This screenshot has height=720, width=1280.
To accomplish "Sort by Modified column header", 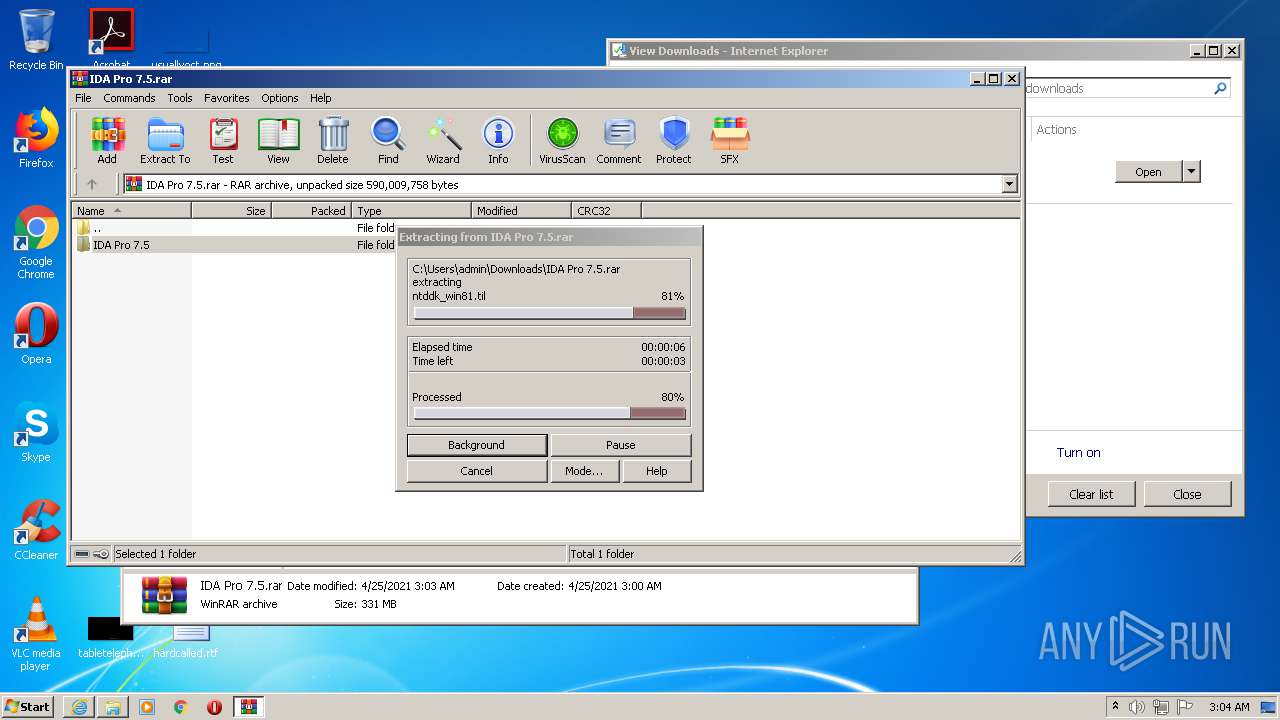I will point(521,211).
